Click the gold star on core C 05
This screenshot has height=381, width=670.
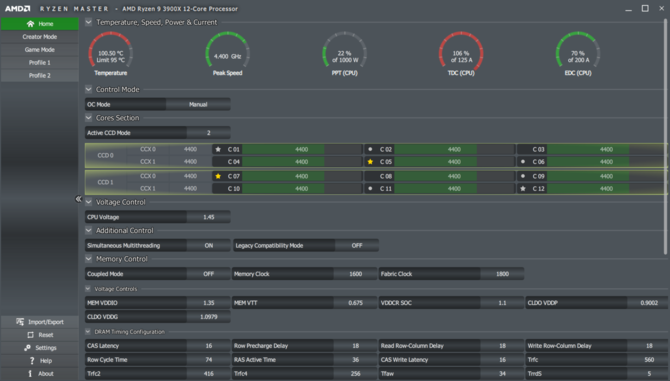370,161
